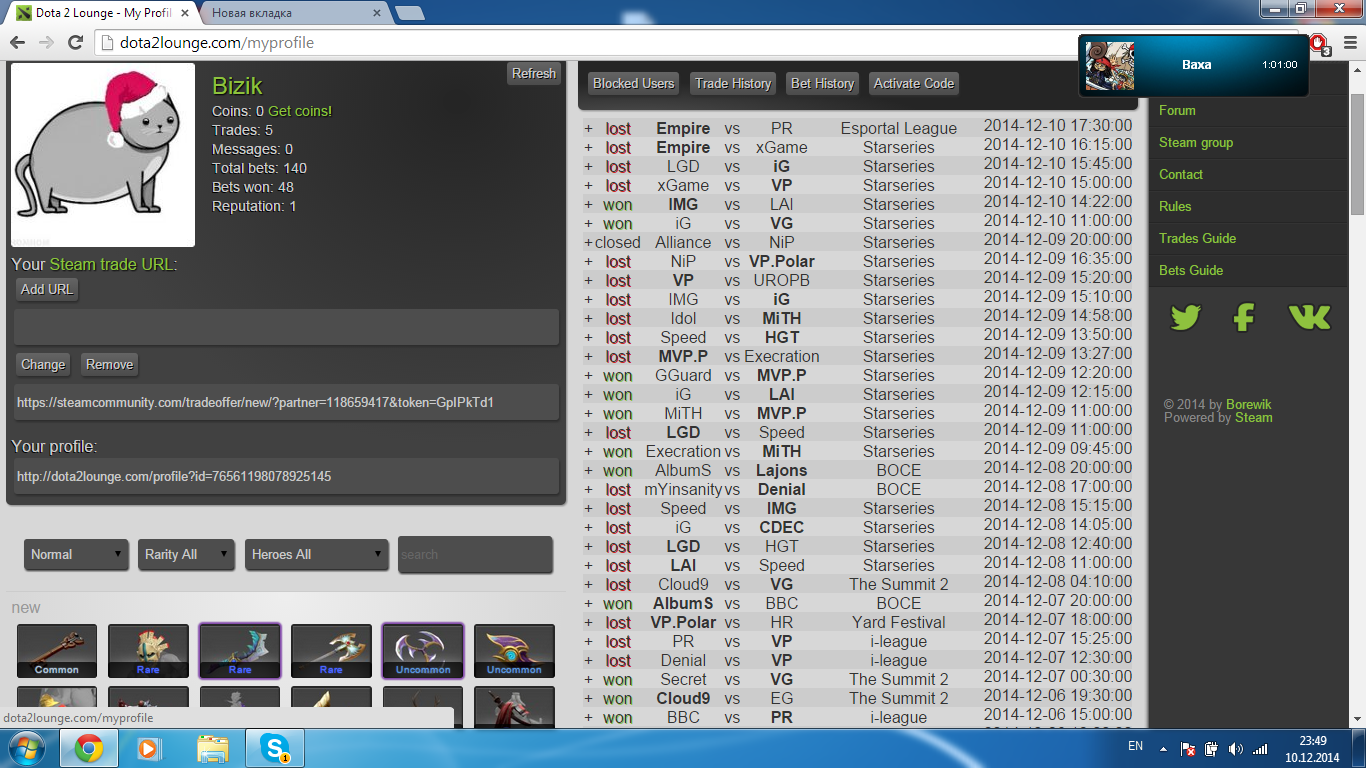Click the Bizik profile avatar cat
This screenshot has width=1366, height=768.
(x=102, y=155)
